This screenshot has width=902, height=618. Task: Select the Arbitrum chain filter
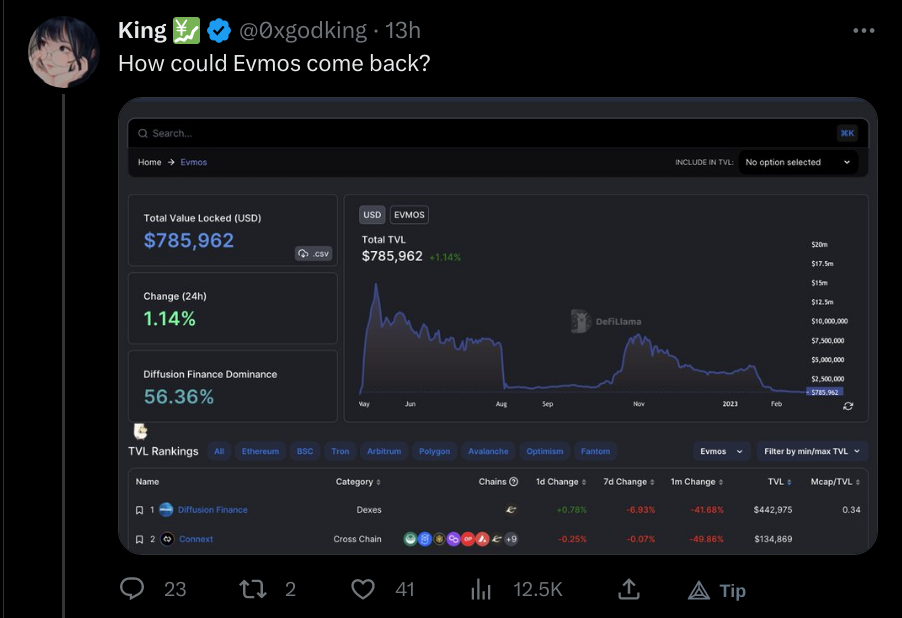384,451
